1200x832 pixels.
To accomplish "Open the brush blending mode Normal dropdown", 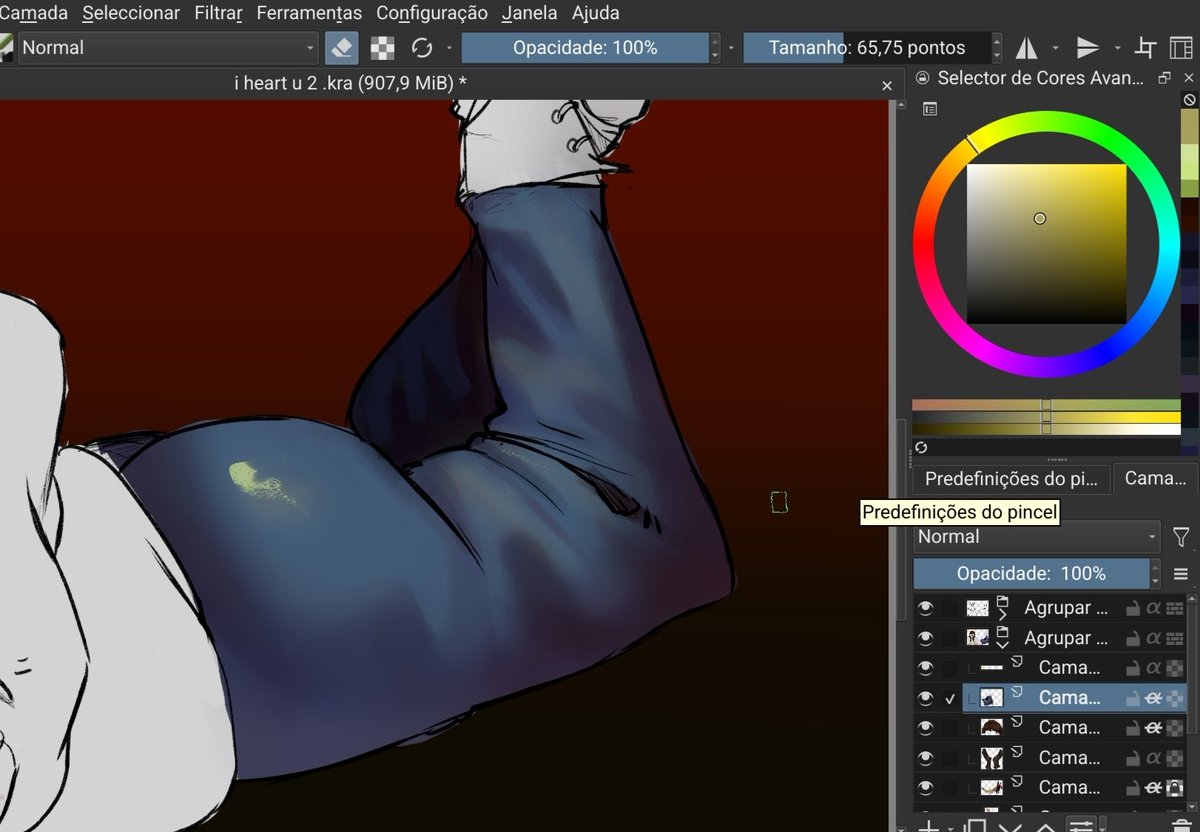I will pyautogui.click(x=165, y=46).
